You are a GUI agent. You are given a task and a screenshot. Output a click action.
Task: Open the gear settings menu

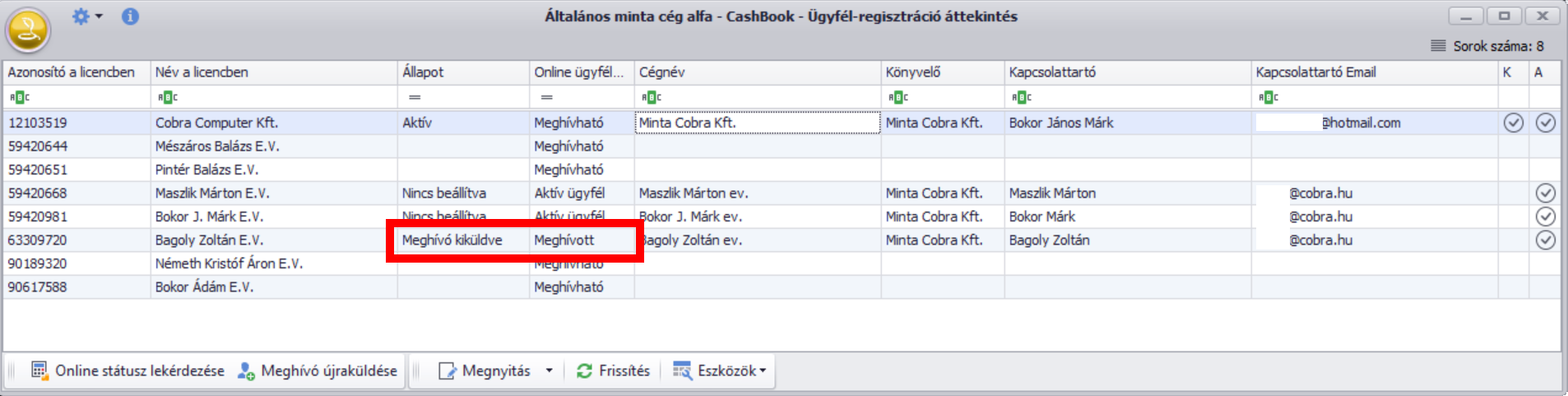point(86,16)
